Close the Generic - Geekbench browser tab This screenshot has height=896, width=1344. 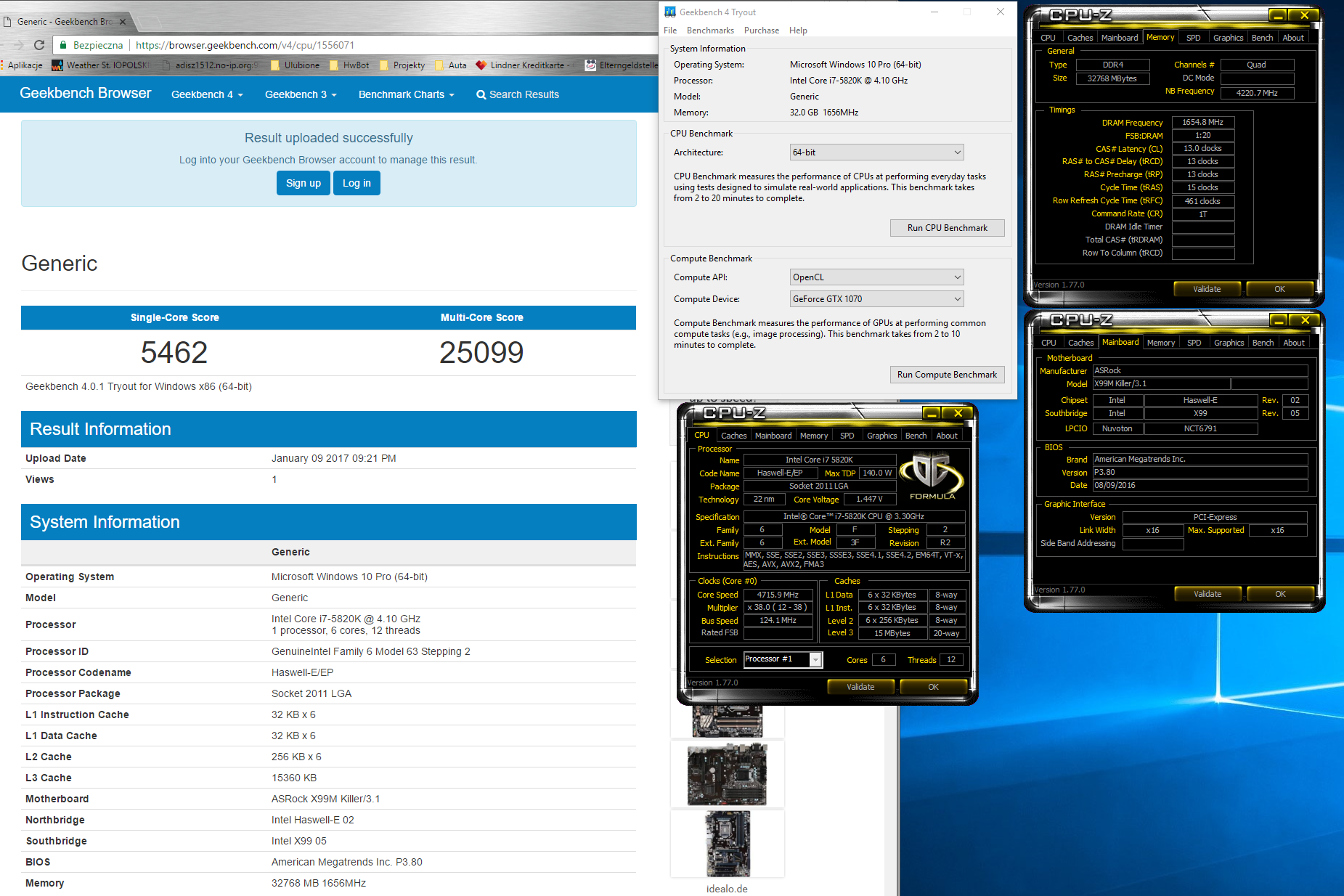tap(123, 22)
